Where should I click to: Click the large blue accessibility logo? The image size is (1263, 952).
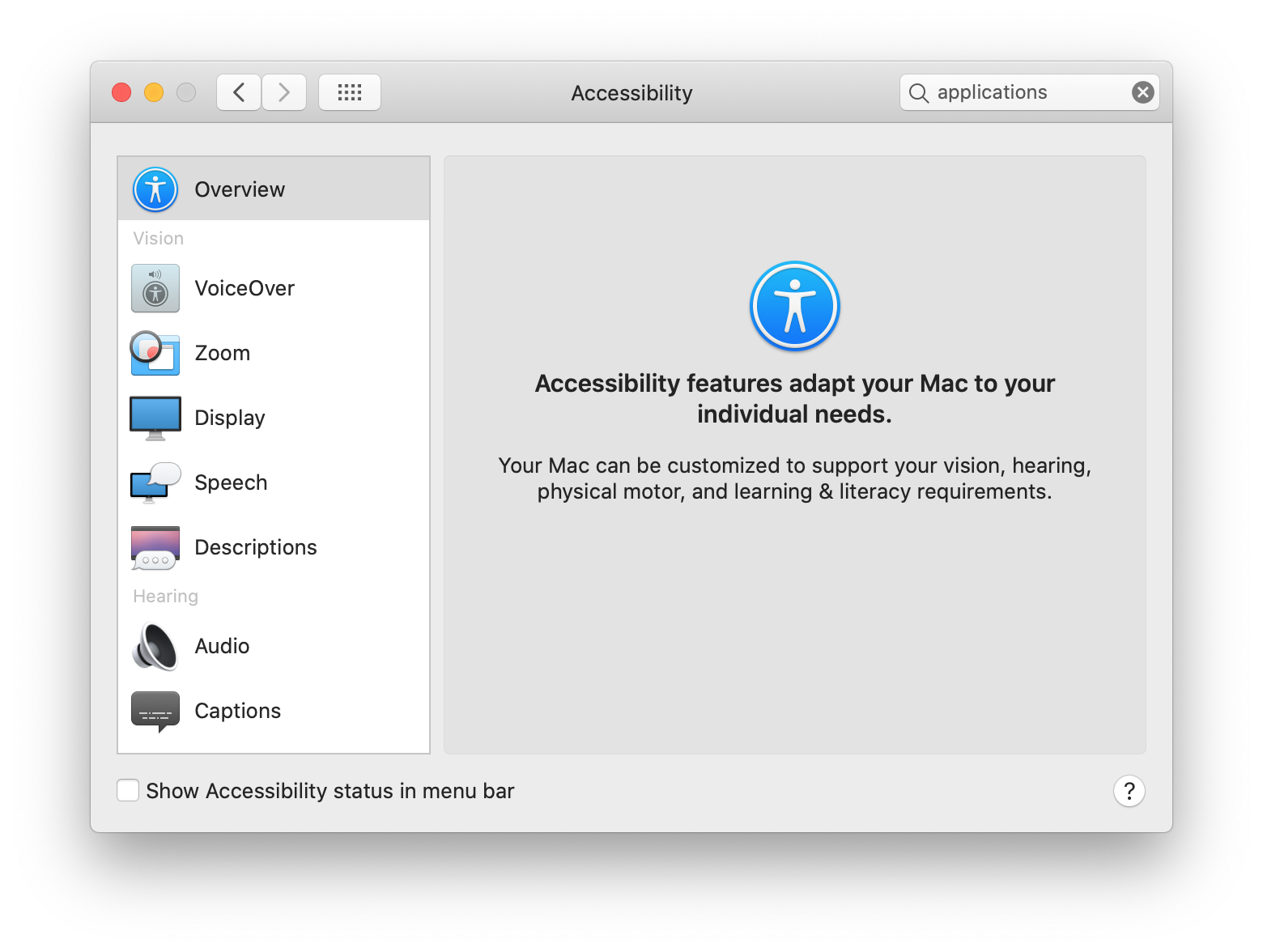[x=795, y=306]
